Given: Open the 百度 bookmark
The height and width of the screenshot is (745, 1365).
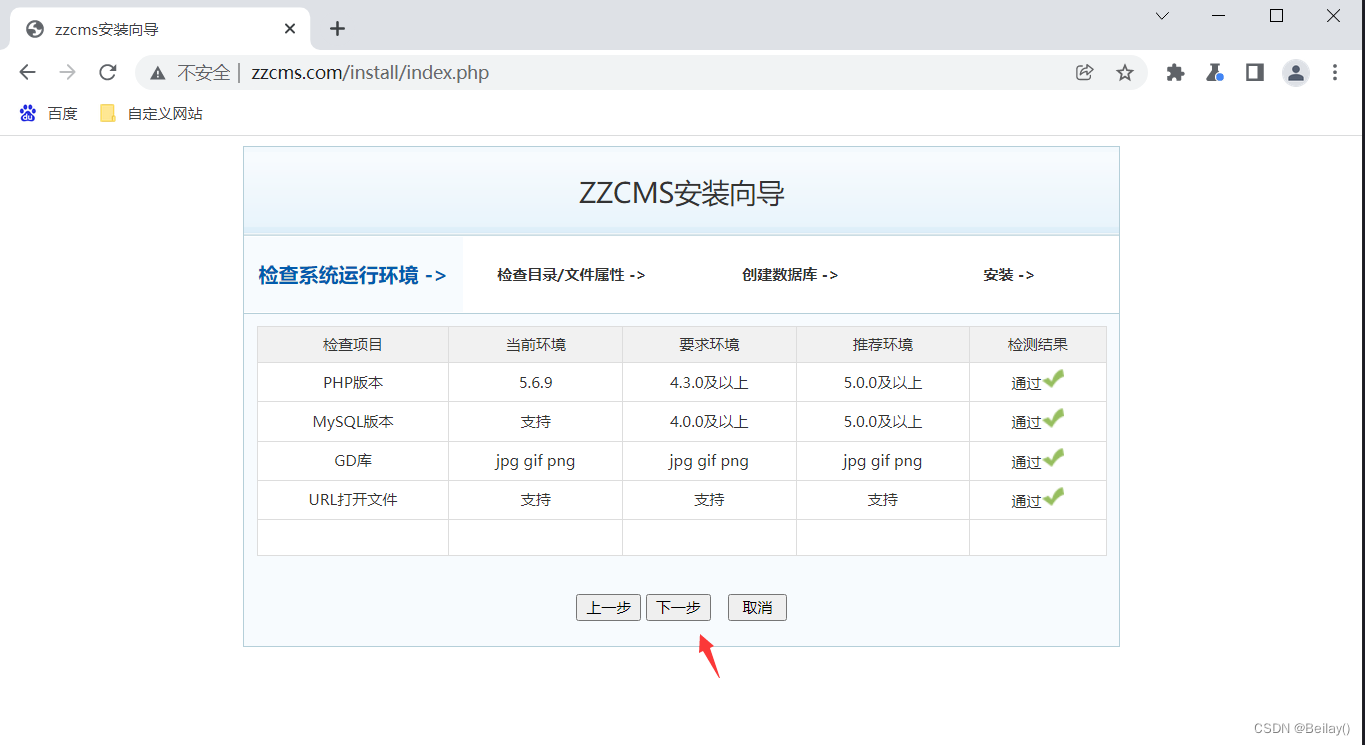Looking at the screenshot, I should tap(48, 114).
